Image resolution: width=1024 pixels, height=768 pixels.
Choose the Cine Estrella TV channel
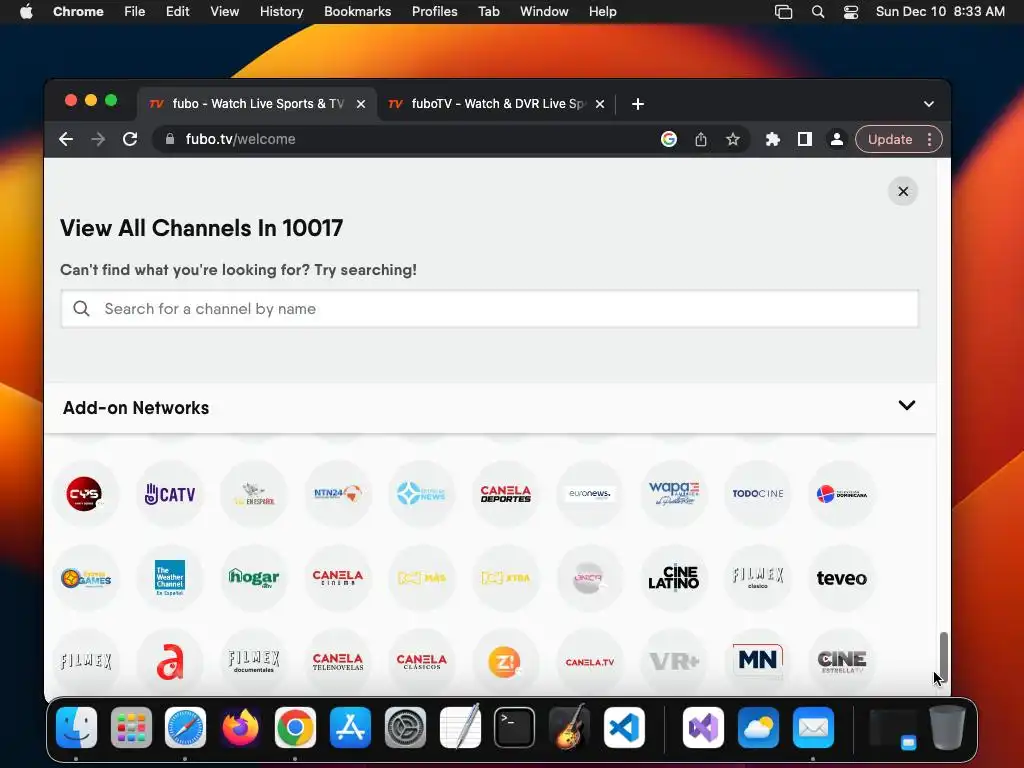point(841,662)
